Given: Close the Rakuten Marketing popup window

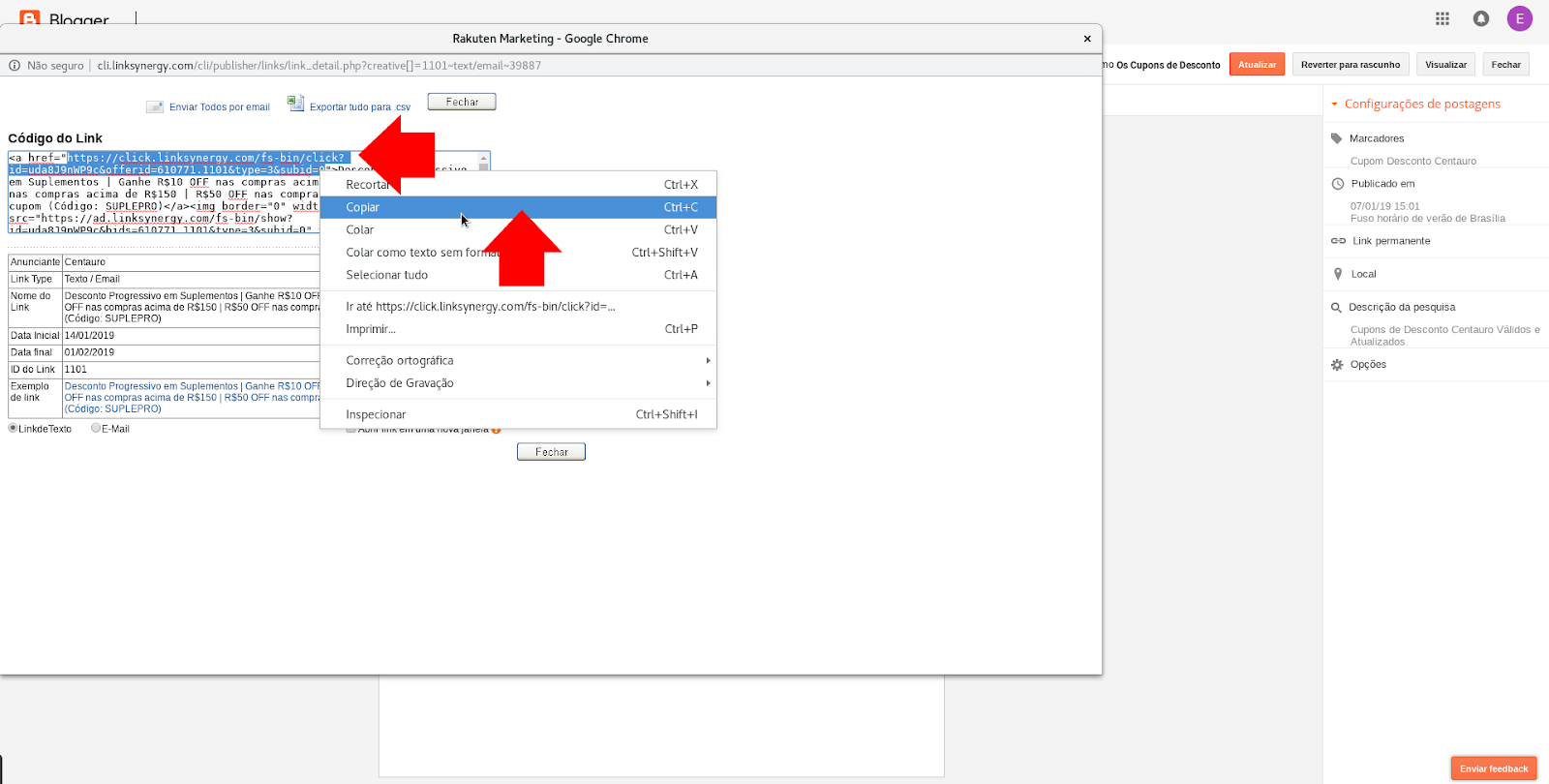Looking at the screenshot, I should (1087, 39).
